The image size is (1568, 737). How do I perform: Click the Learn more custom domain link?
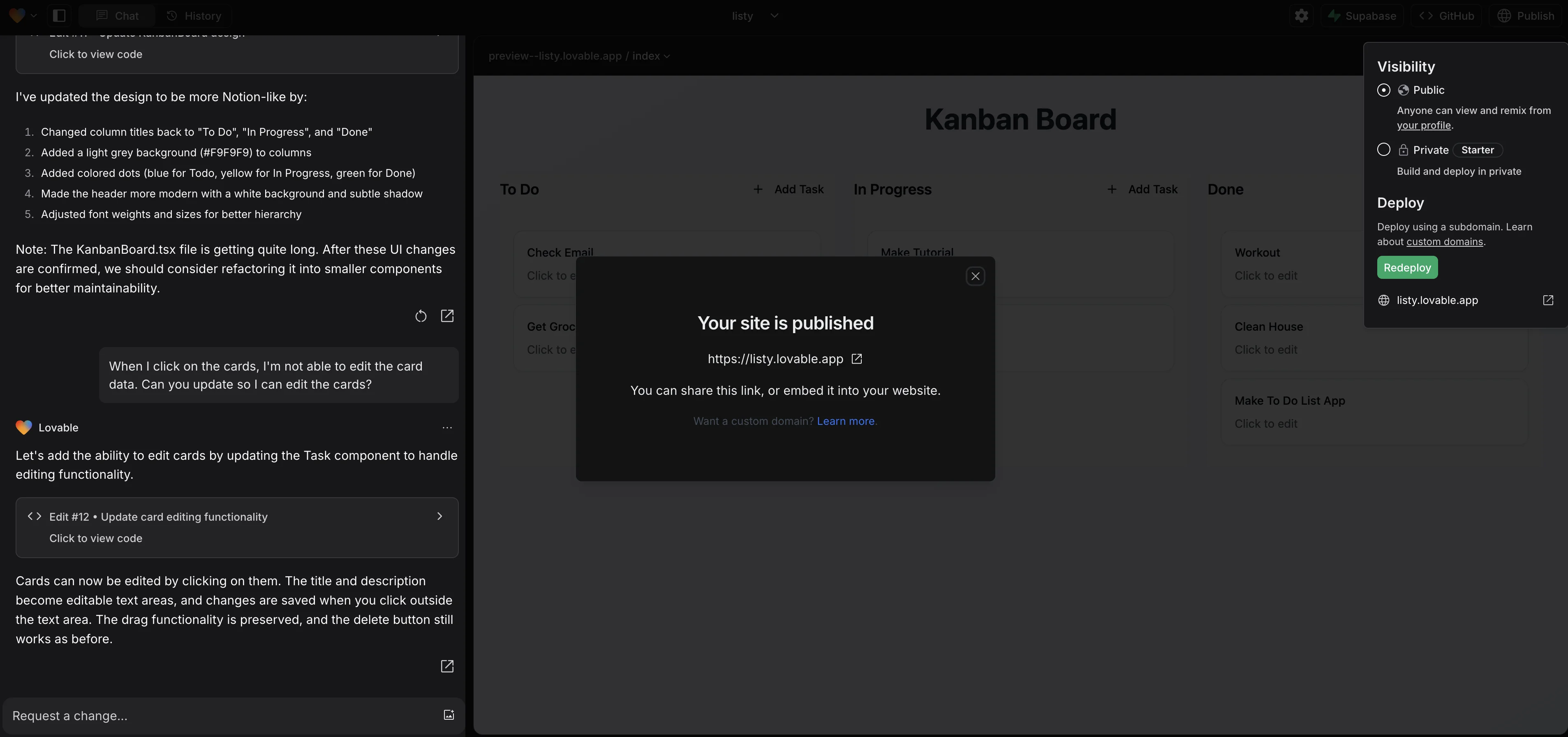pyautogui.click(x=845, y=421)
